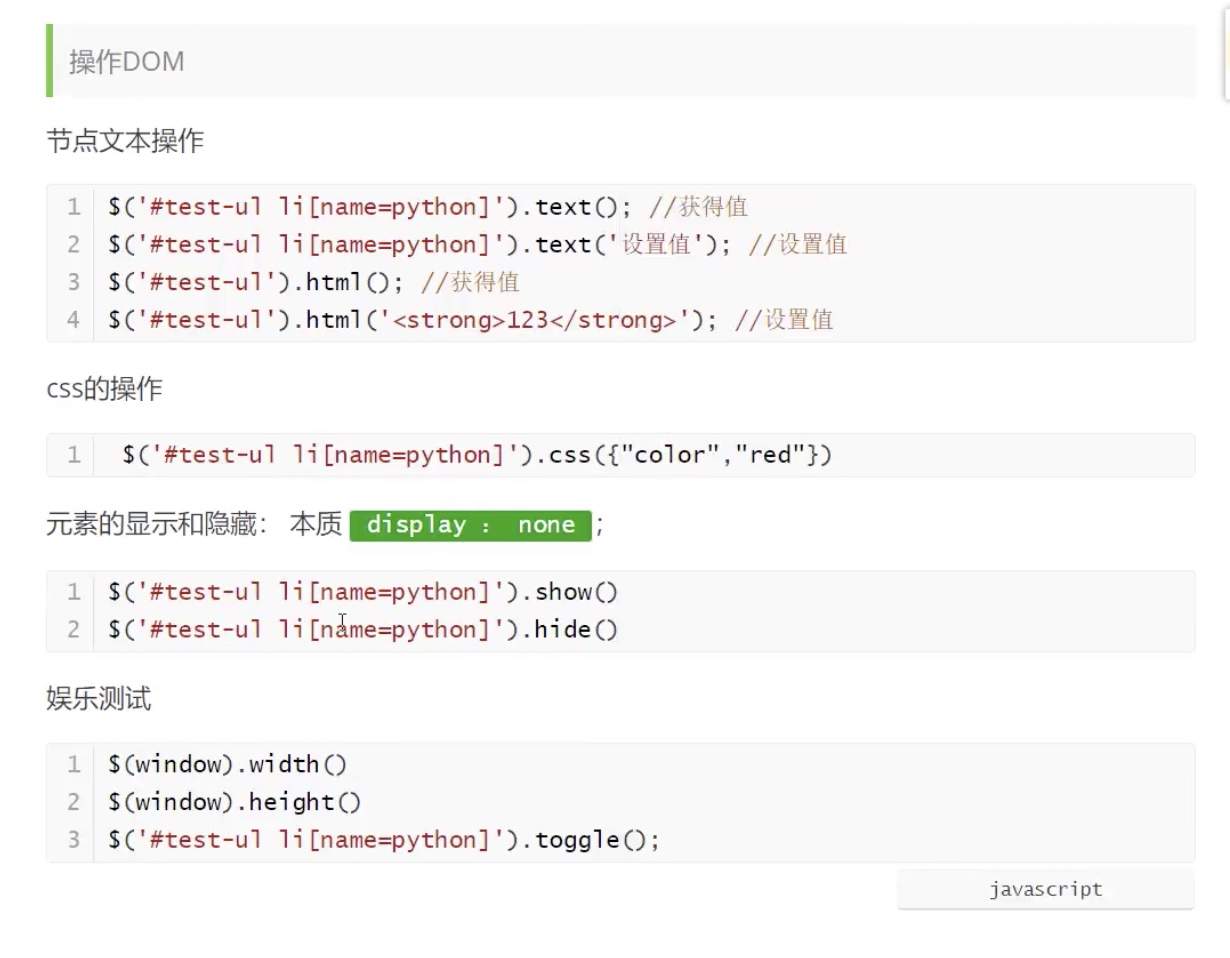This screenshot has height=958, width=1230.
Task: Click line number 4 in first code block
Action: pyautogui.click(x=73, y=320)
